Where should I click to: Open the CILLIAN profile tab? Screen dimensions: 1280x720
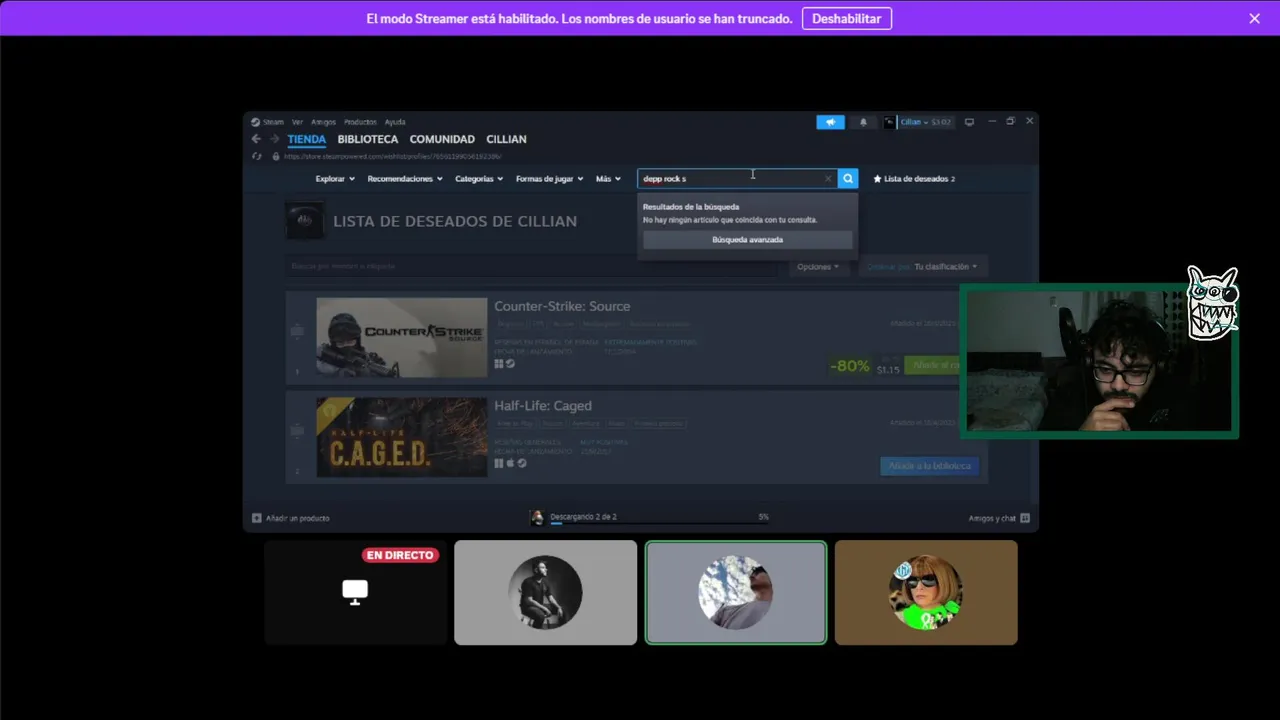pyautogui.click(x=506, y=139)
